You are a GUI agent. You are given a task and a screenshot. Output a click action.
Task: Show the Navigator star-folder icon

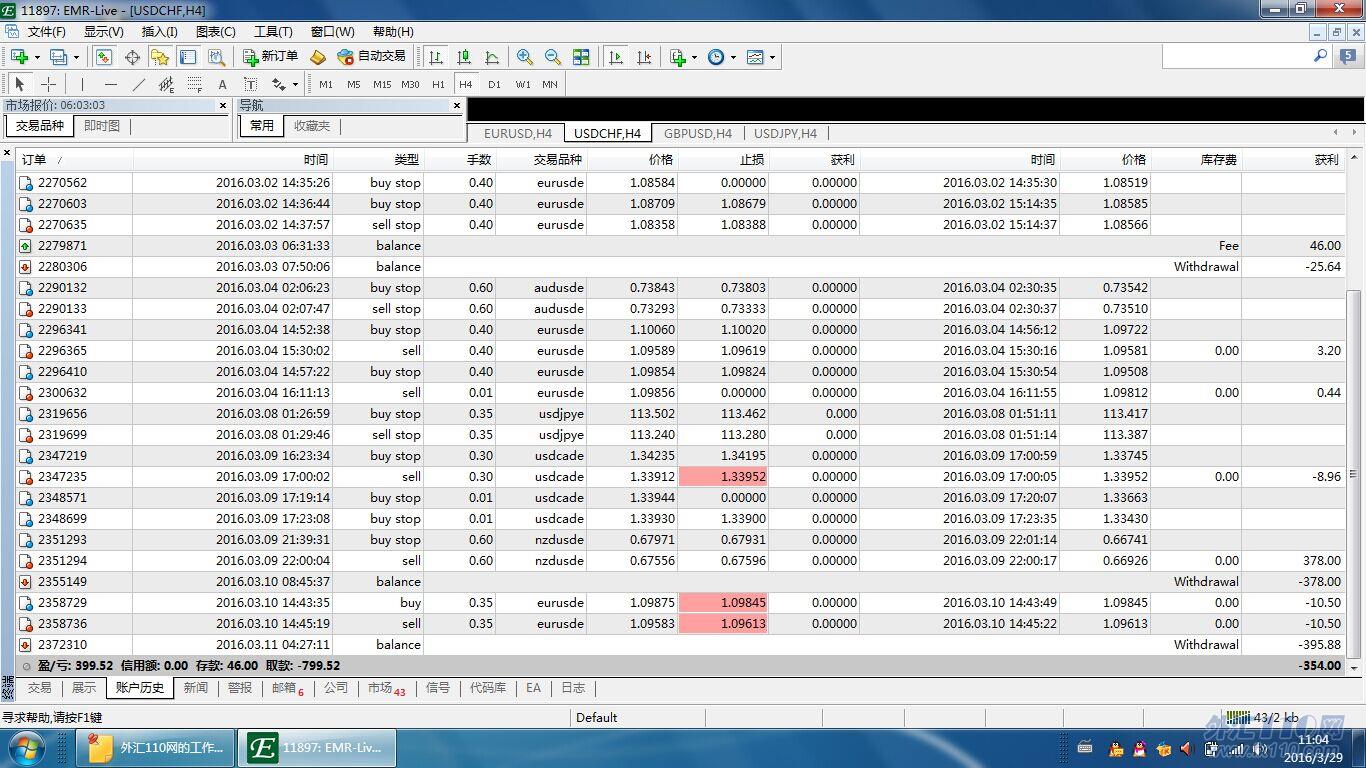point(160,57)
